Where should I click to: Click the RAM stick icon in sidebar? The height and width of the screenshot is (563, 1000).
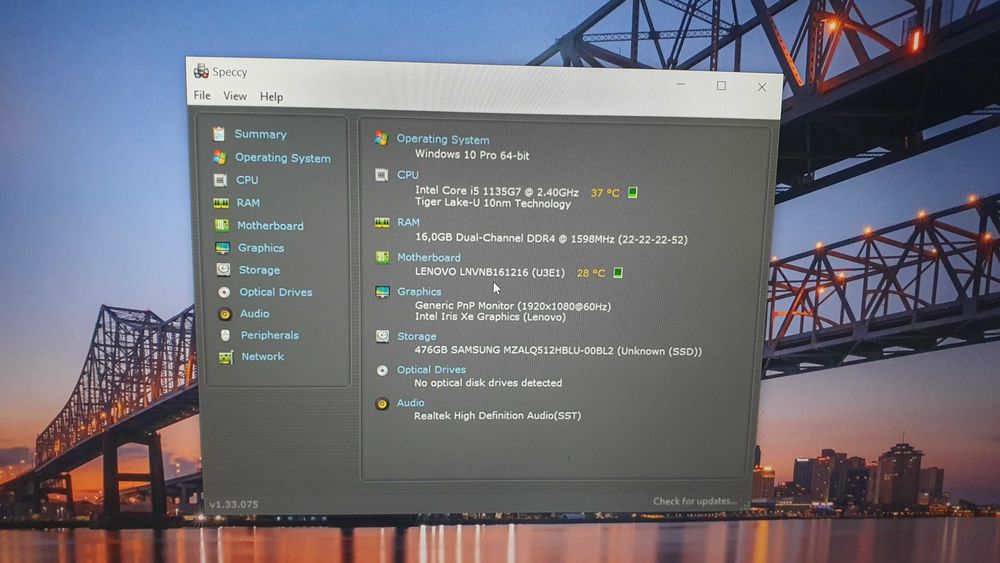(x=221, y=203)
